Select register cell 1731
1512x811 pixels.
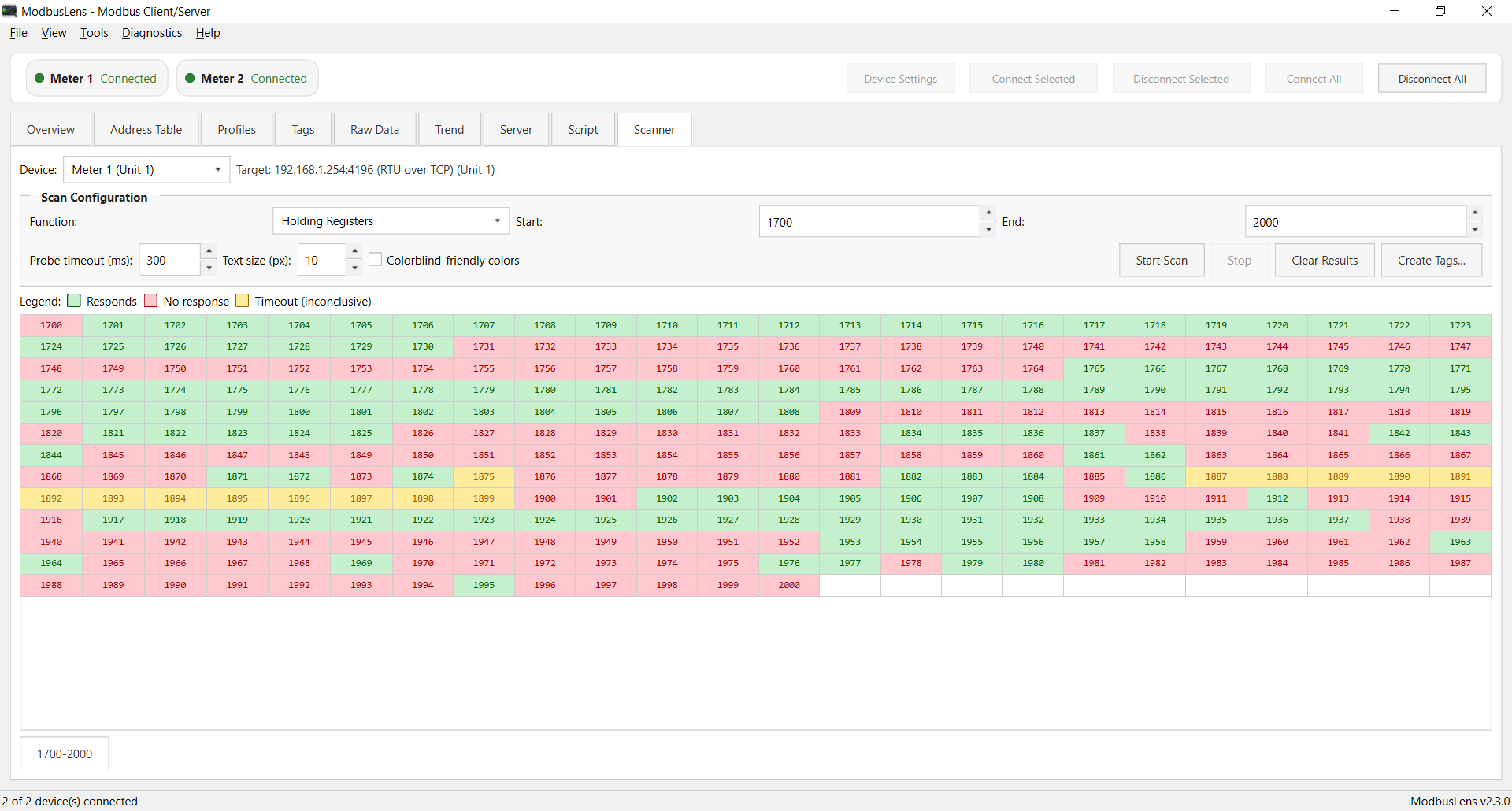point(484,346)
